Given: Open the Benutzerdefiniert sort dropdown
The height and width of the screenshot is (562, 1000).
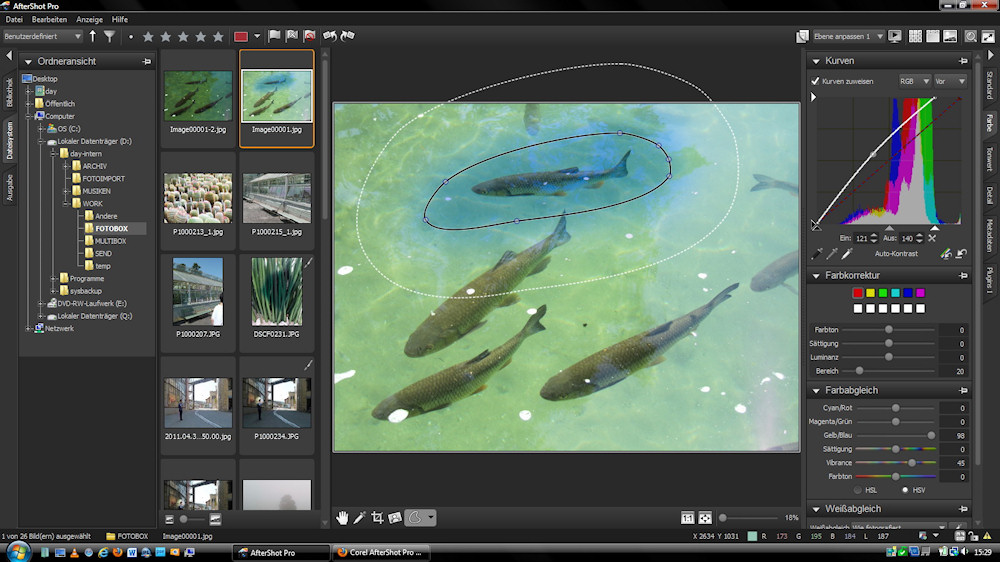Looking at the screenshot, I should tap(42, 37).
